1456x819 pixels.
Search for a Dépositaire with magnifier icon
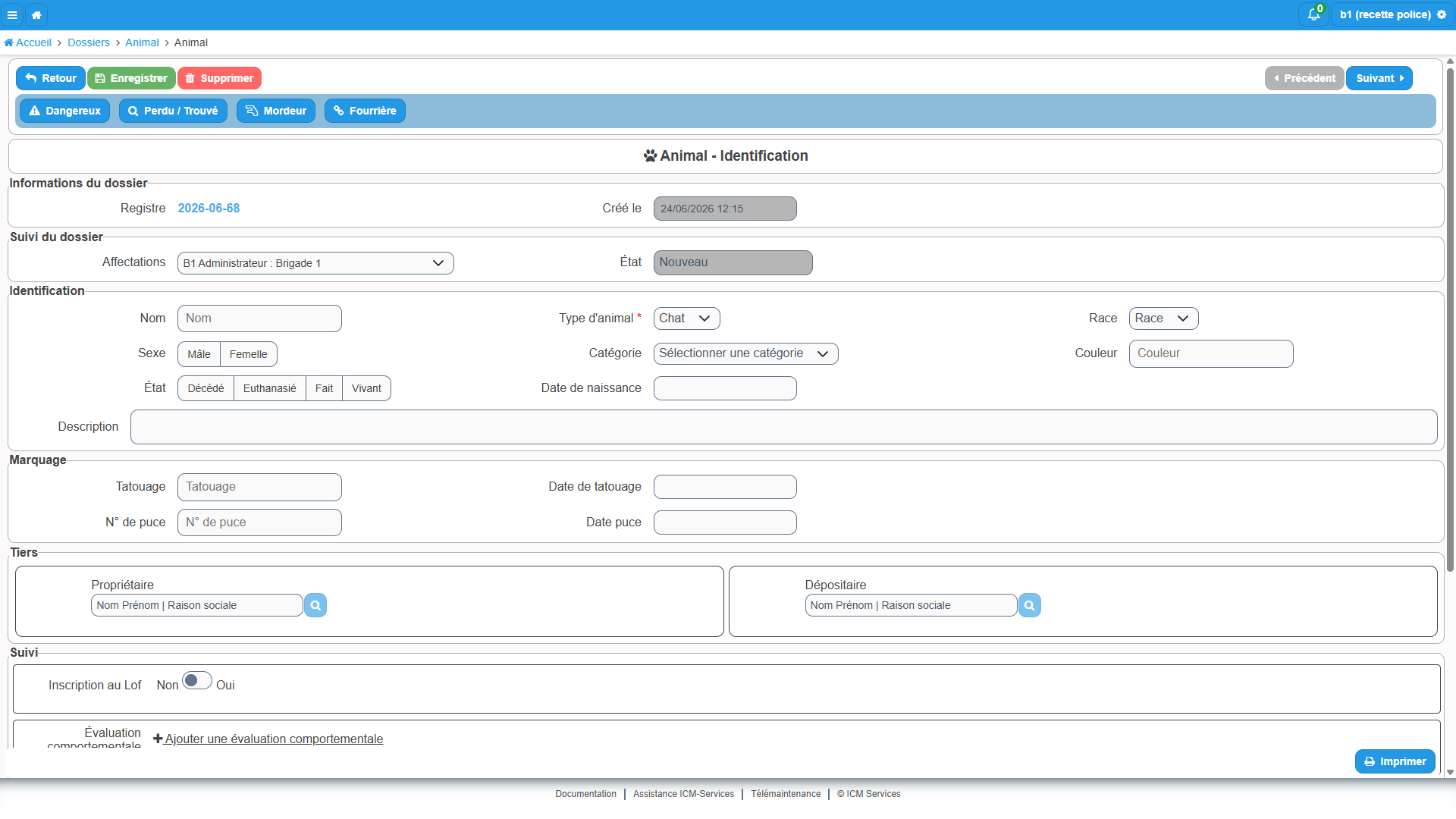[x=1029, y=605]
